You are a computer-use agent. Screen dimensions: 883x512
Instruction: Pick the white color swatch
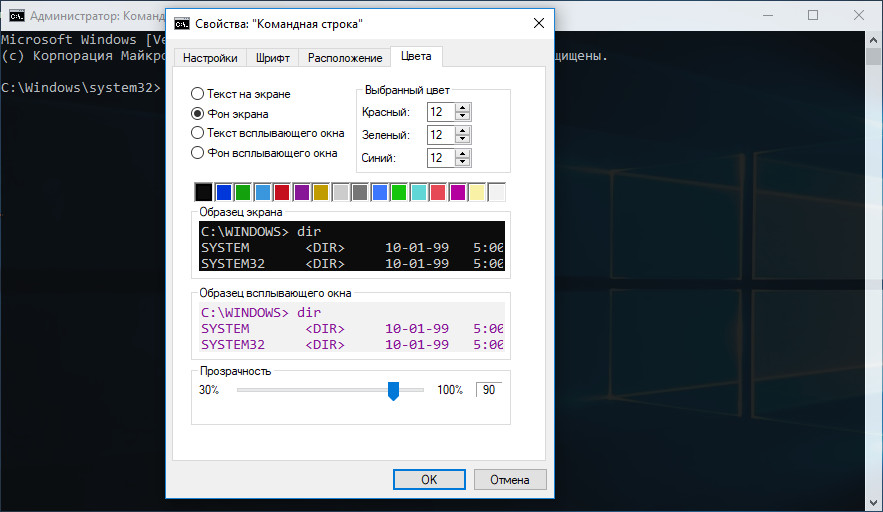coord(497,192)
